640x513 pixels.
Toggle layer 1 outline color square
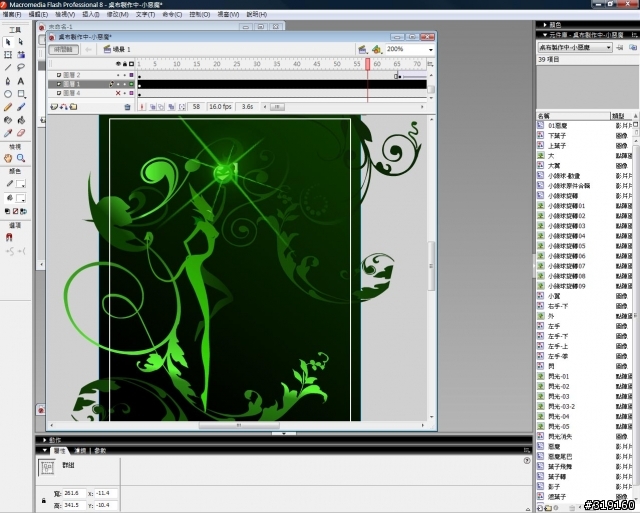(131, 84)
